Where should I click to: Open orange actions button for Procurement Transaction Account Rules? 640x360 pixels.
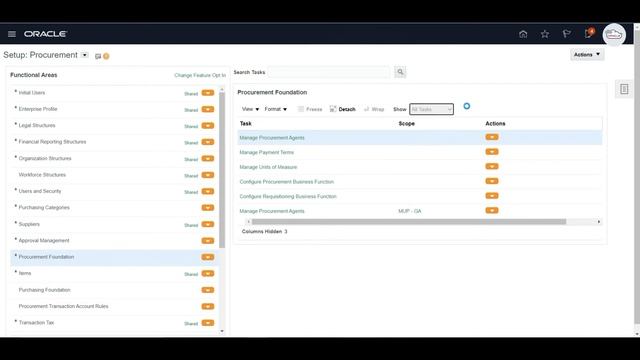coord(208,307)
